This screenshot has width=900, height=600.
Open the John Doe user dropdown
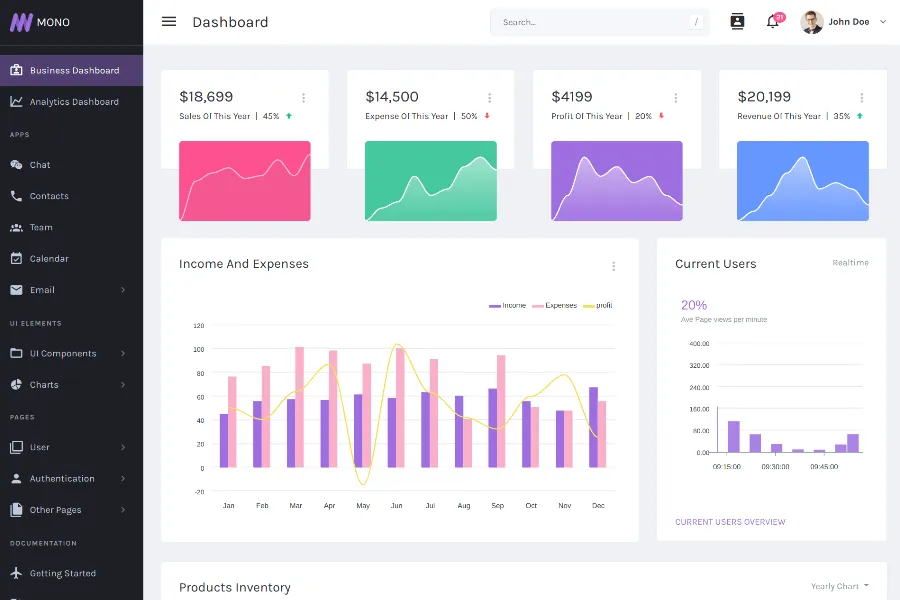click(x=845, y=22)
